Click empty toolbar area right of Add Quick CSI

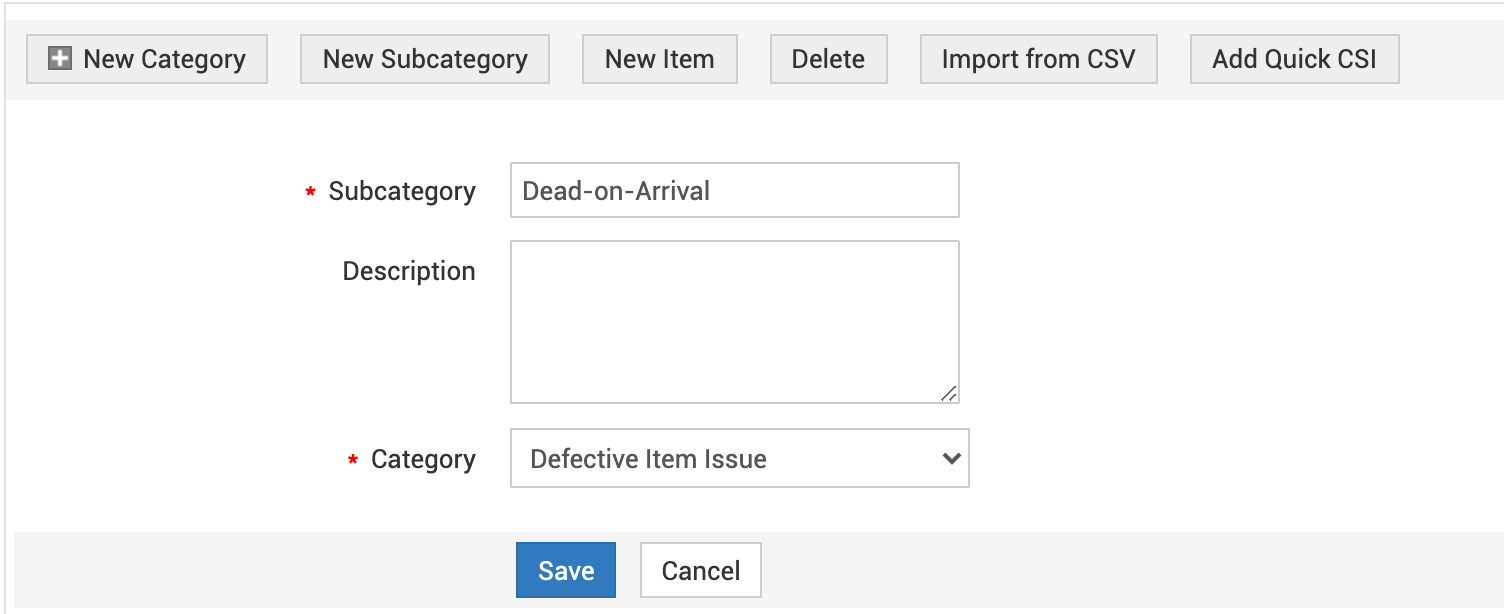tap(1450, 59)
